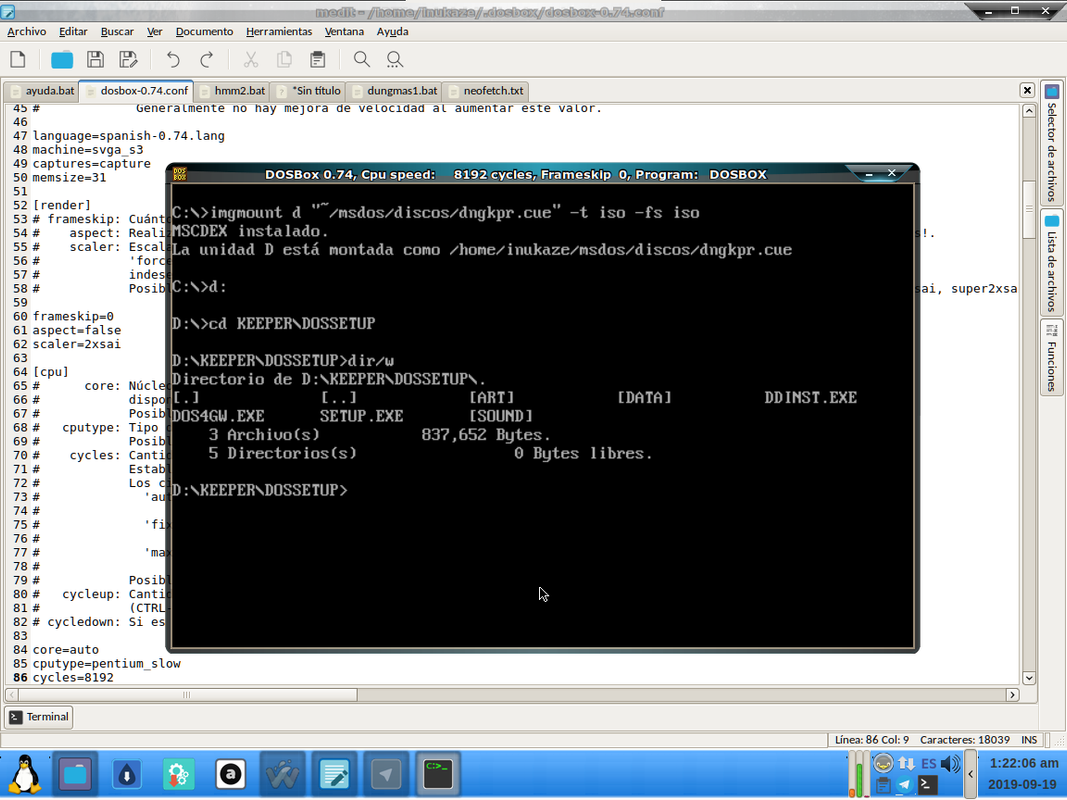Activate the DOSBox terminal taskbar icon

click(x=438, y=774)
